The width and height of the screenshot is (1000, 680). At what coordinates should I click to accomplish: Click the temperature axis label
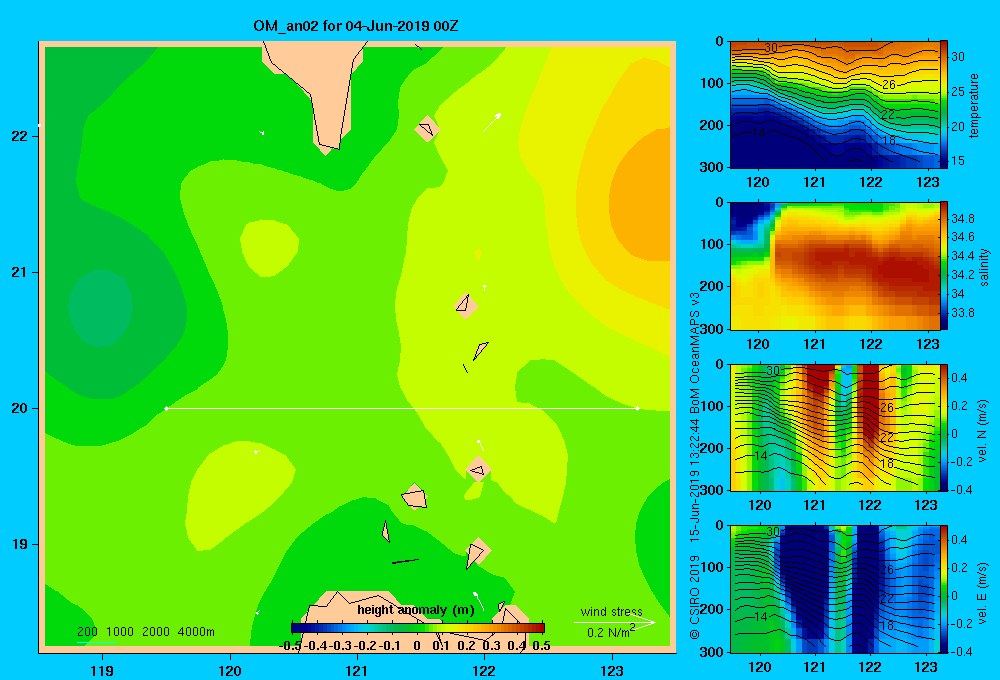pos(974,105)
